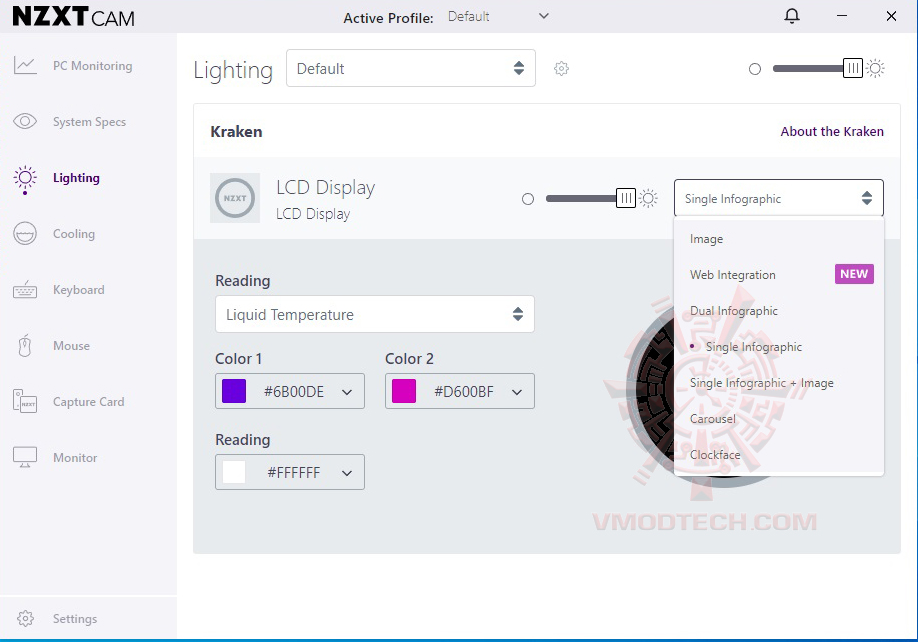Click the Settings gear icon in the sidebar
The width and height of the screenshot is (918, 642).
[25, 619]
